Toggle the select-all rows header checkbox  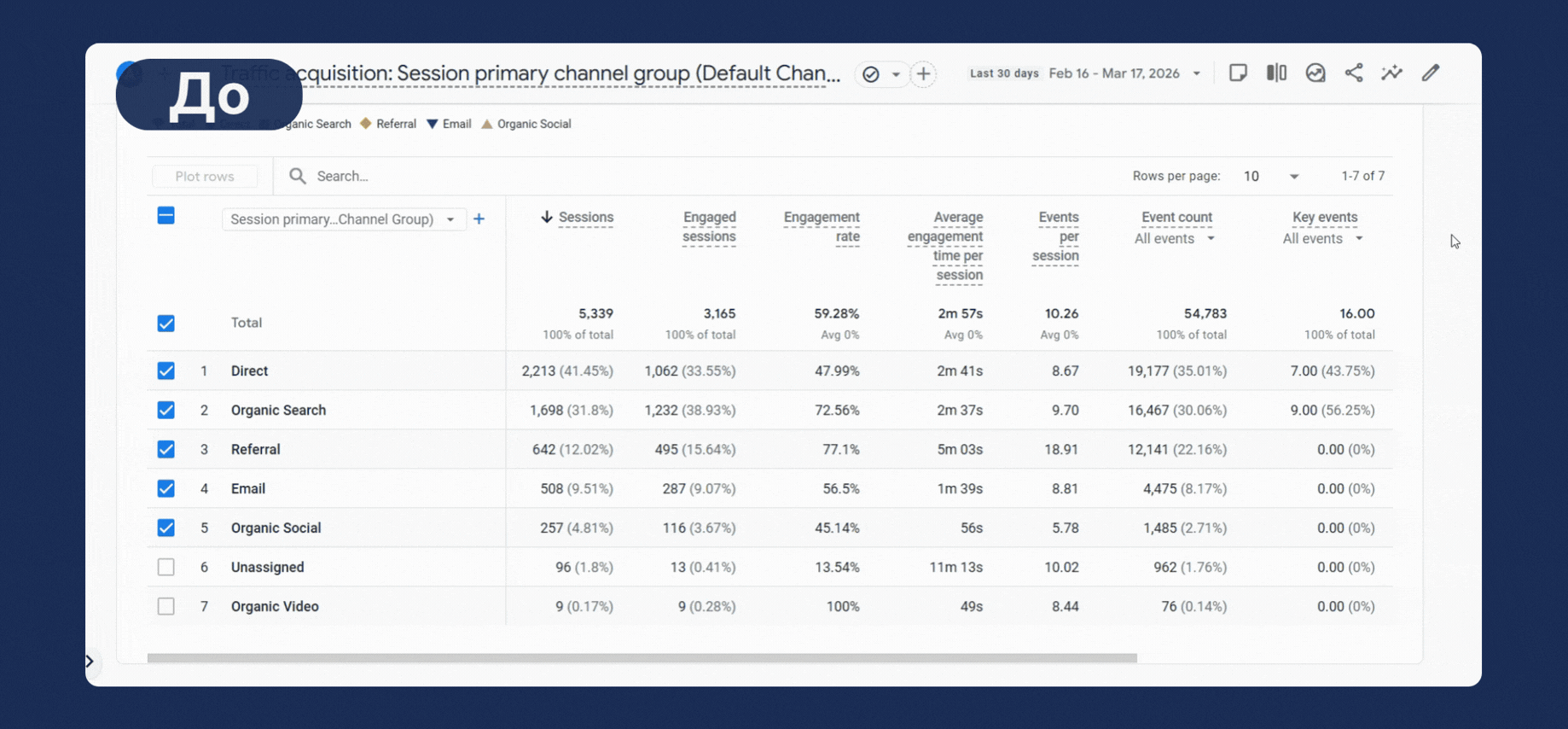(x=166, y=216)
